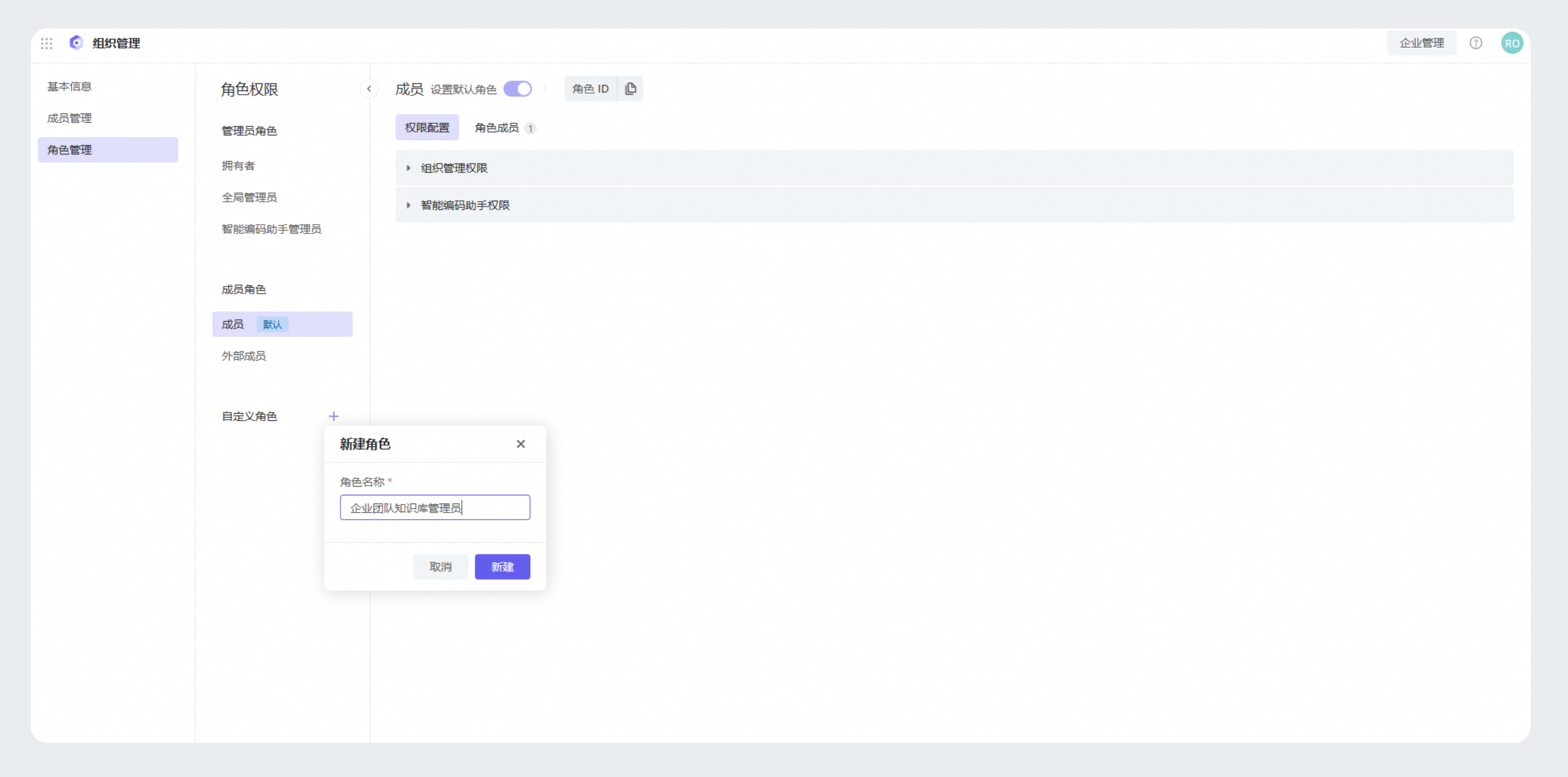Open the help question mark icon
Image resolution: width=1568 pixels, height=777 pixels.
tap(1475, 43)
